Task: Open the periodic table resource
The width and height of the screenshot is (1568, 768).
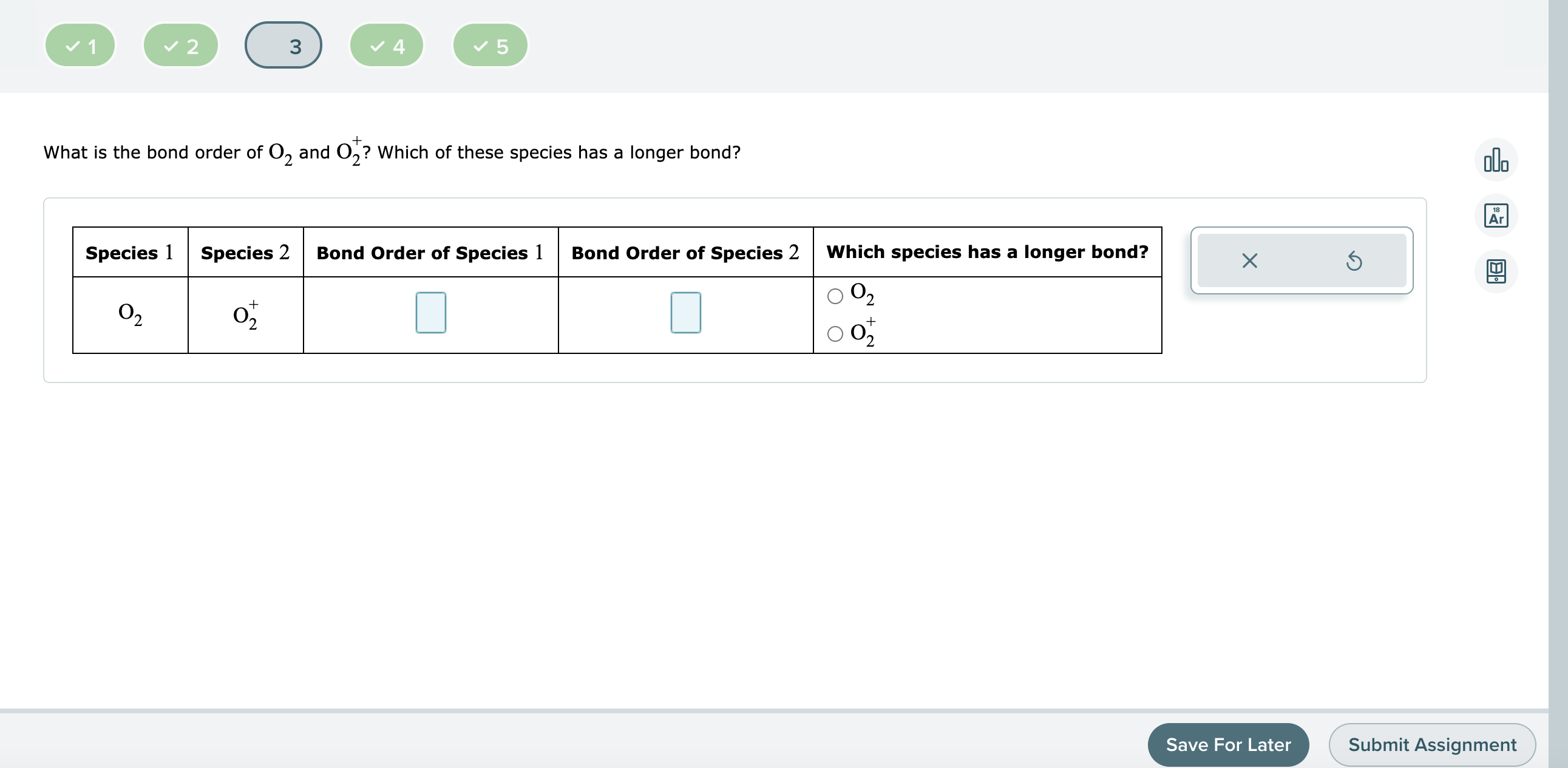Action: (x=1496, y=216)
